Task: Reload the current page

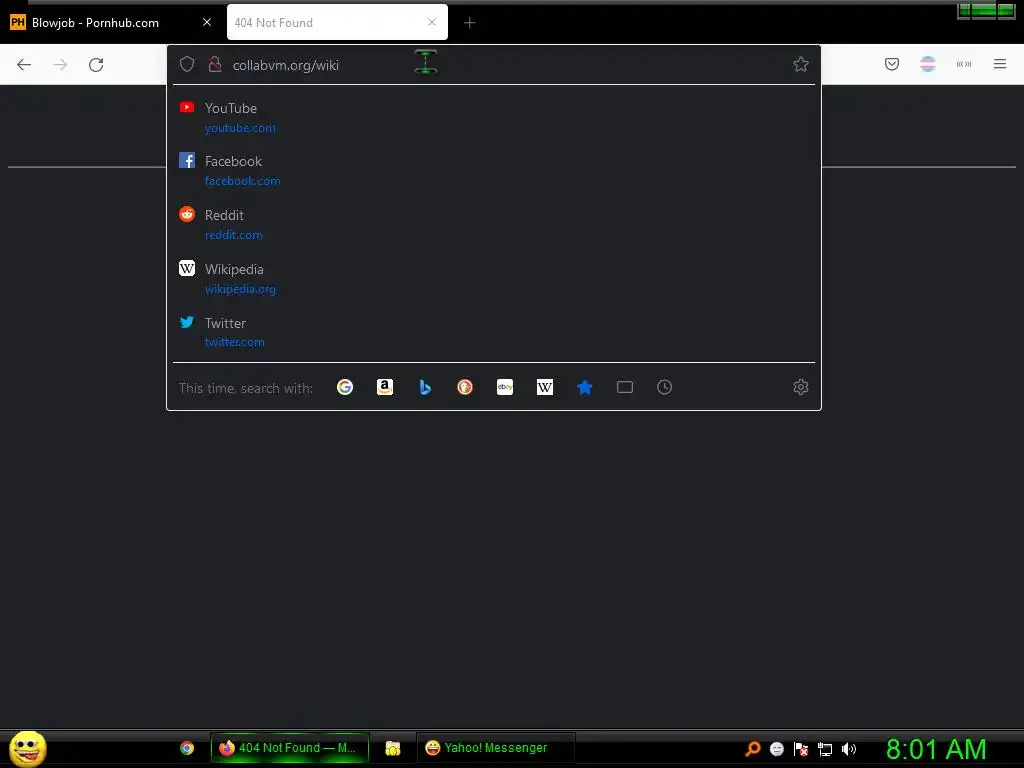Action: [96, 65]
